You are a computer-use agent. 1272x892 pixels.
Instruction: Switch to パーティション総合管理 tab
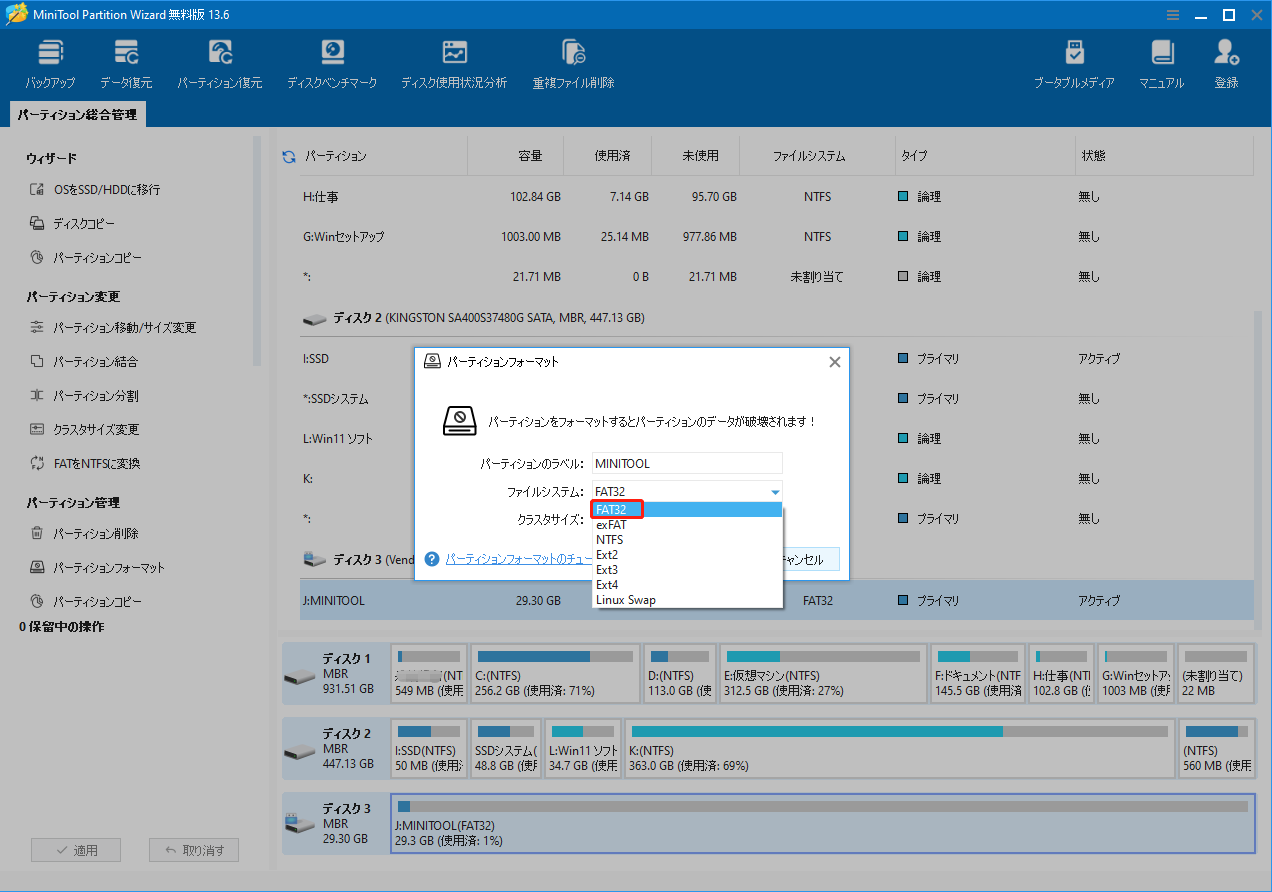click(77, 115)
